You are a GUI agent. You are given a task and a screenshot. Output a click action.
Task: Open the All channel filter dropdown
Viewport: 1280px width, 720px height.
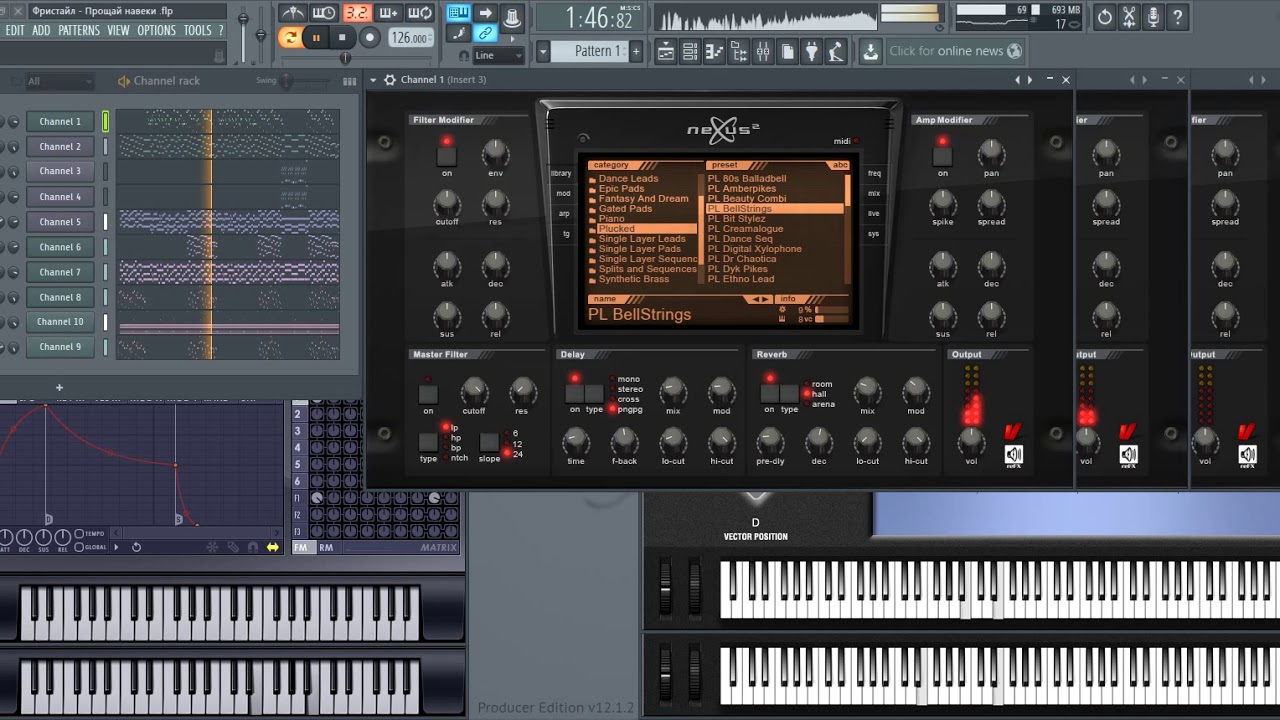click(x=58, y=81)
